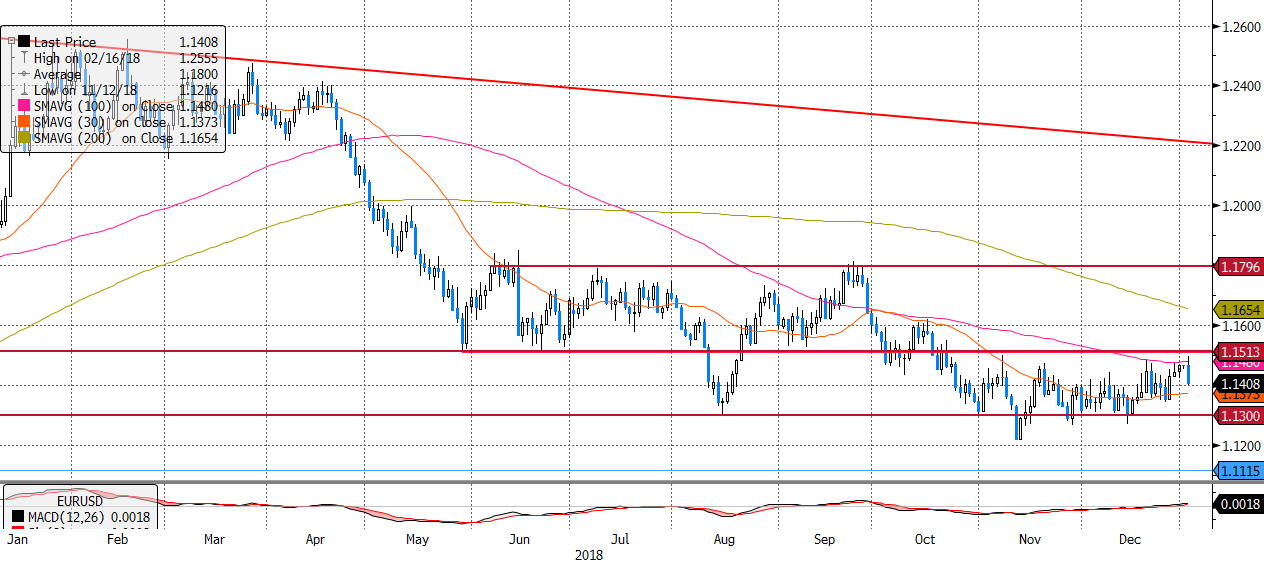Click the 0.0018 MACD value tag

coord(1239,505)
